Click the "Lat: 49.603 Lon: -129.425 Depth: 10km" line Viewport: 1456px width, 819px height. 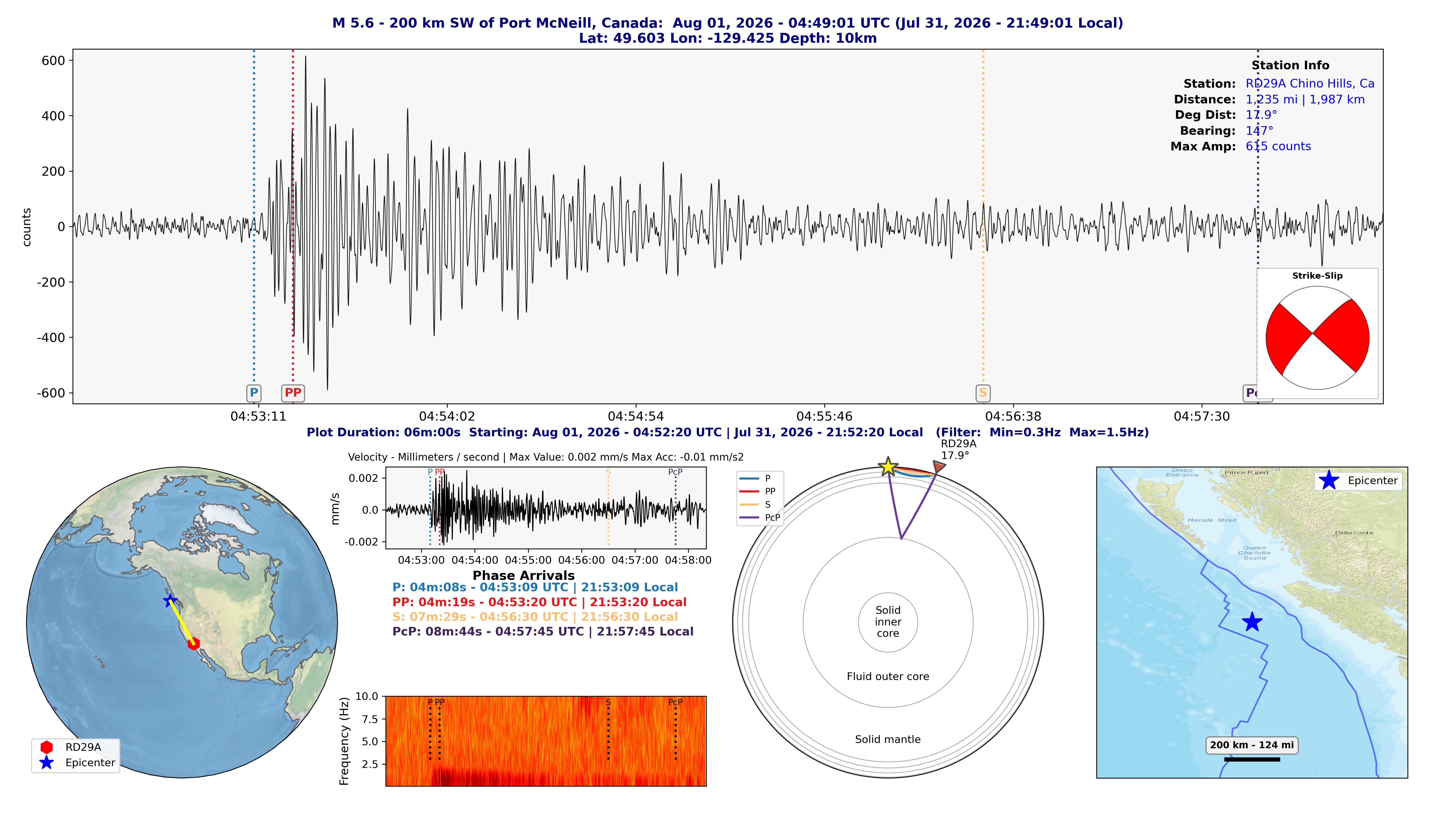coord(728,38)
